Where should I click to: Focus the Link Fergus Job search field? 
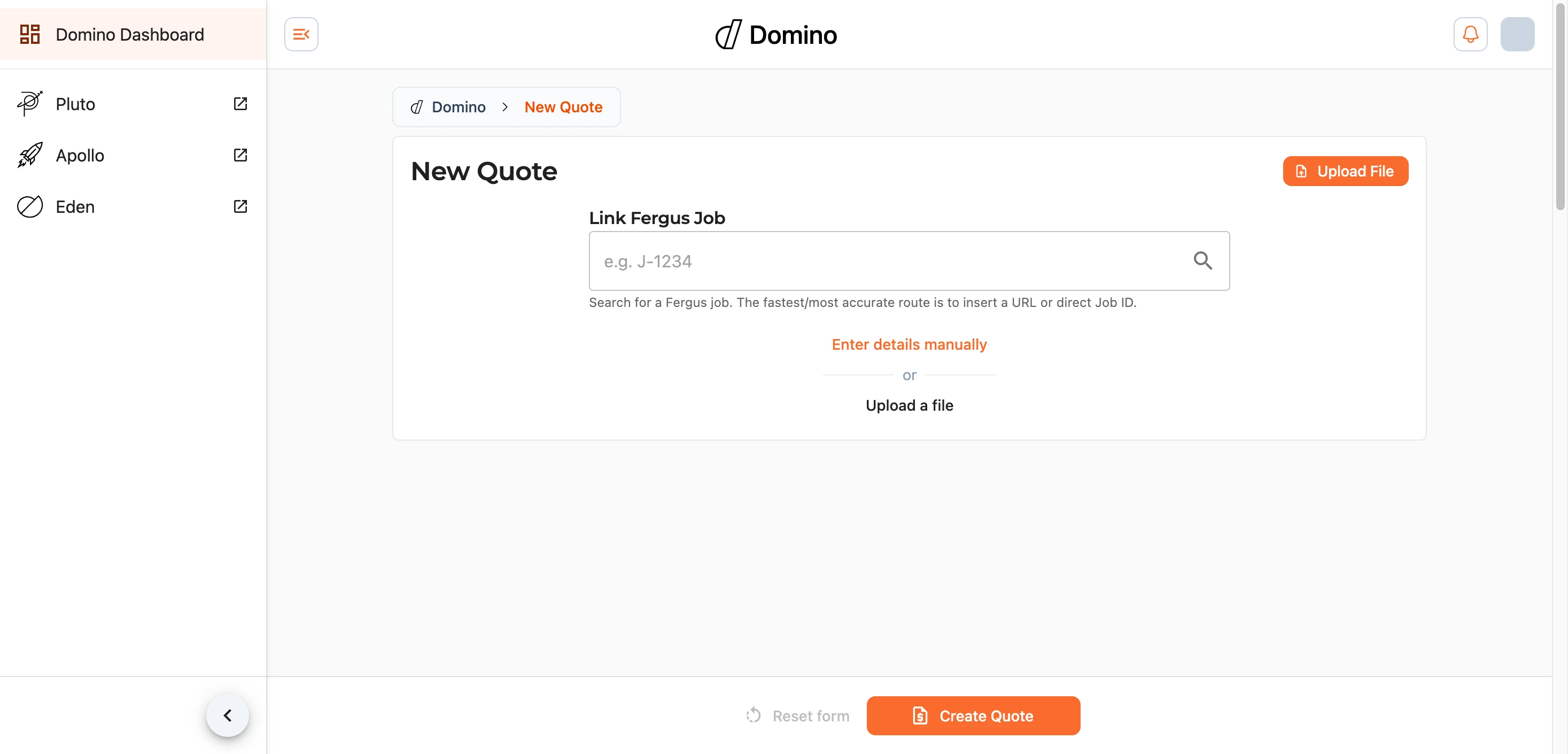coord(909,260)
